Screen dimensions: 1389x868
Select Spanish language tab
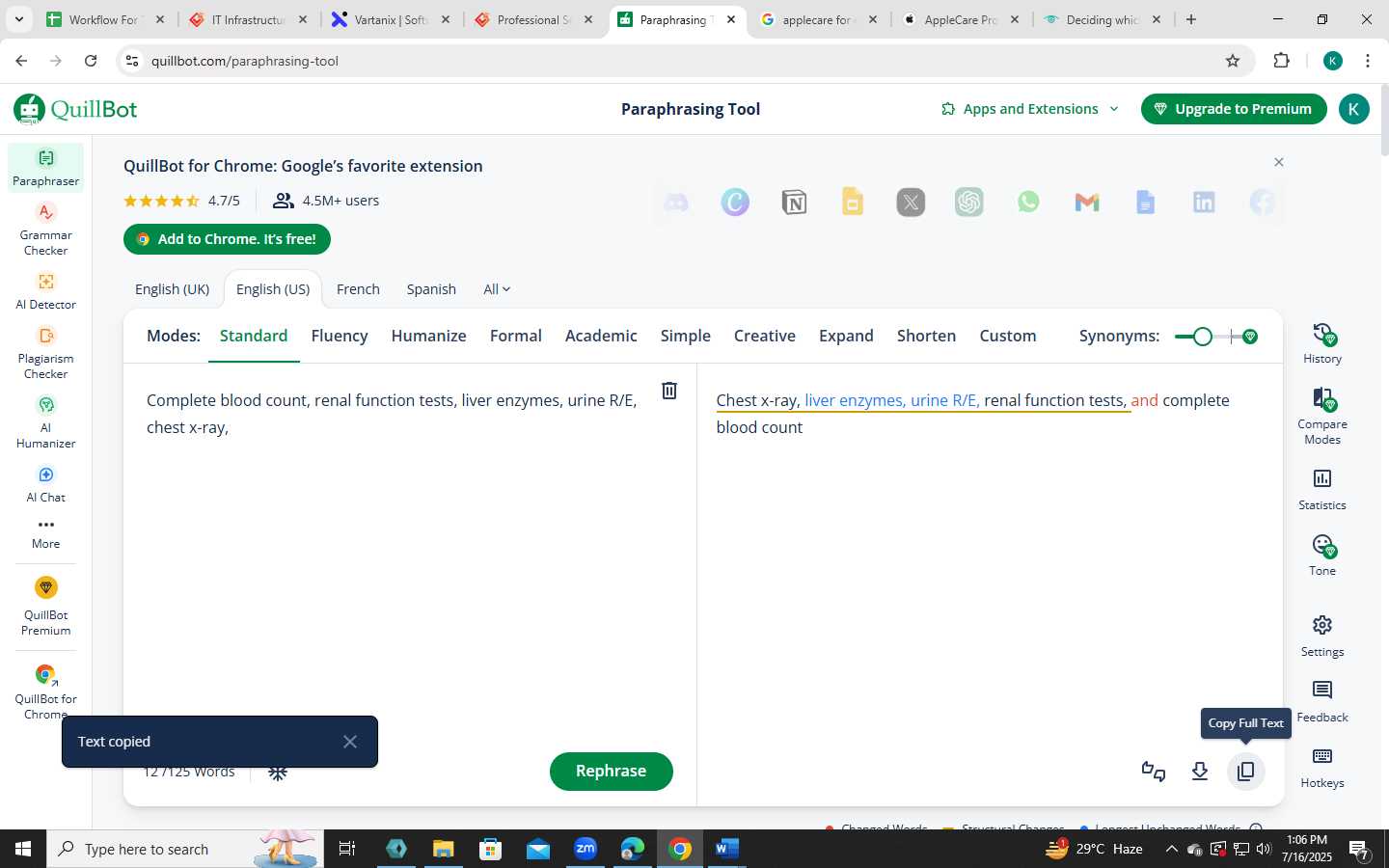pos(431,289)
